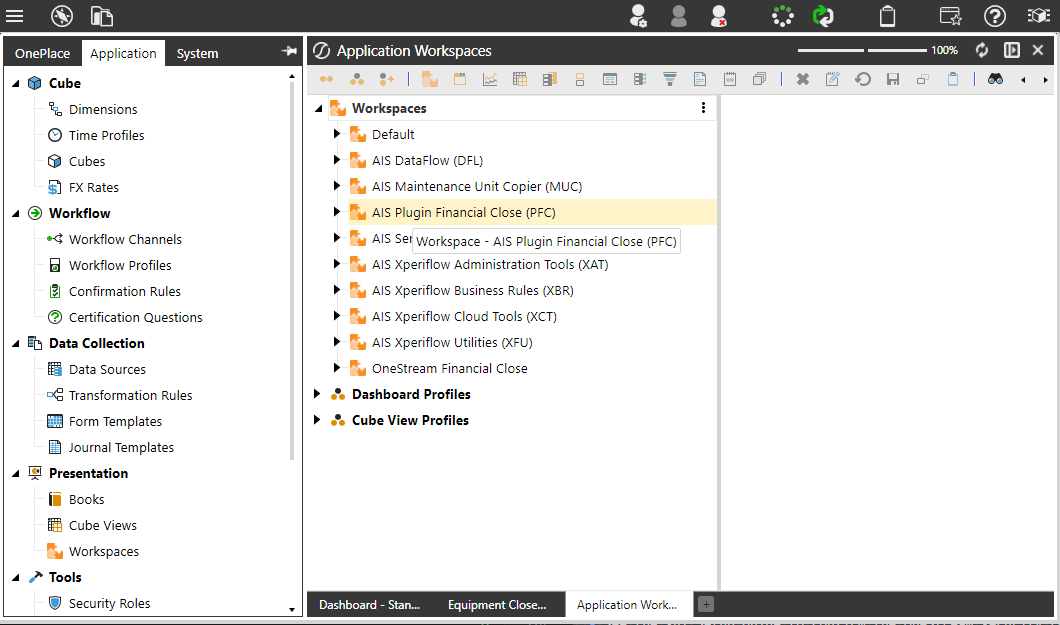Add a new page tab with plus button

[x=706, y=605]
